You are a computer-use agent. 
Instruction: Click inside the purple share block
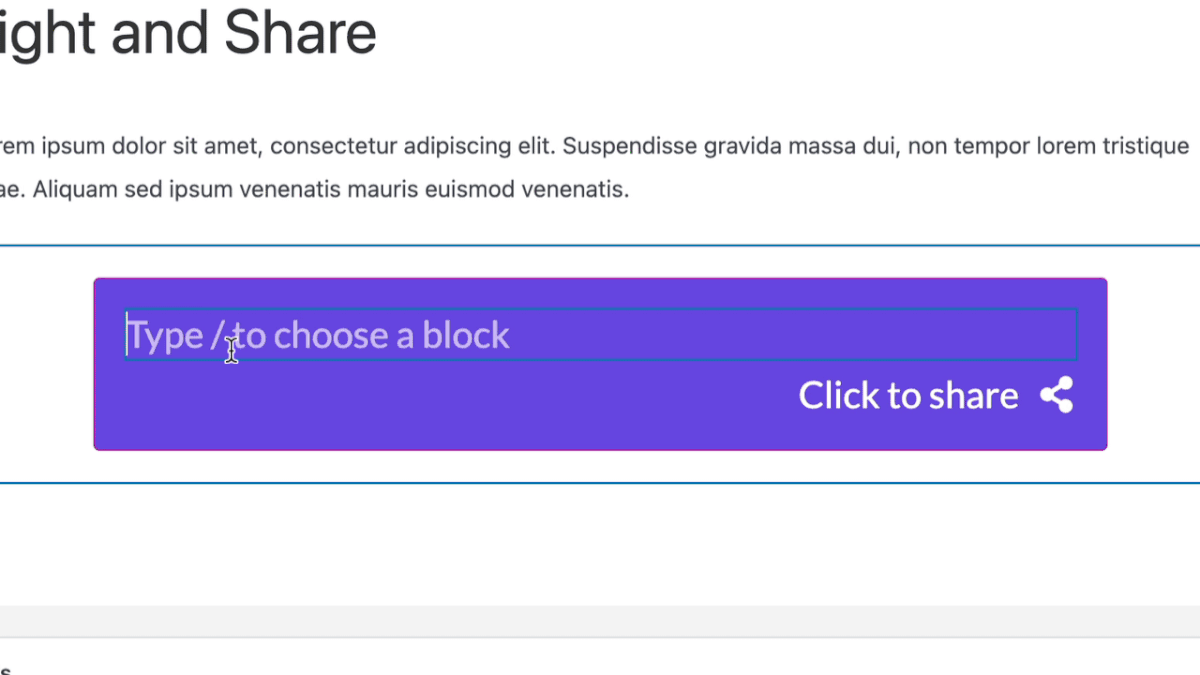point(600,420)
